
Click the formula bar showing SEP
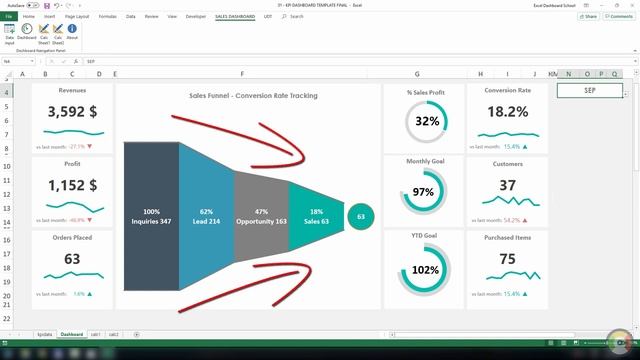(357, 61)
